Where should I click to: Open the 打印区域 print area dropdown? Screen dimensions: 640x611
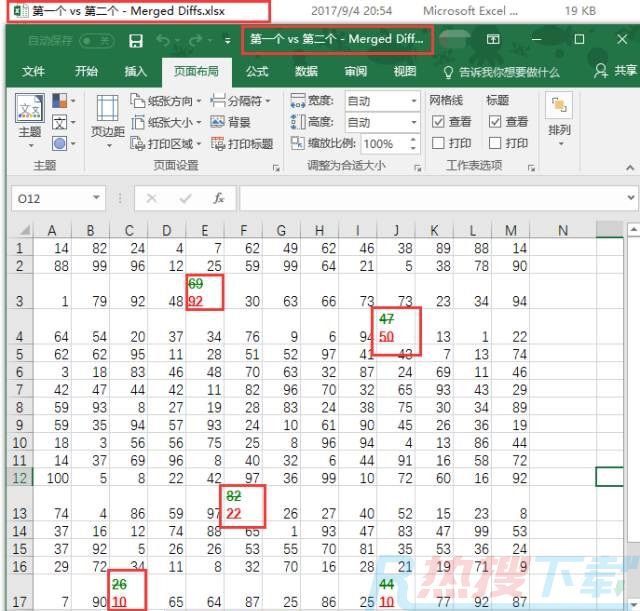tap(166, 144)
